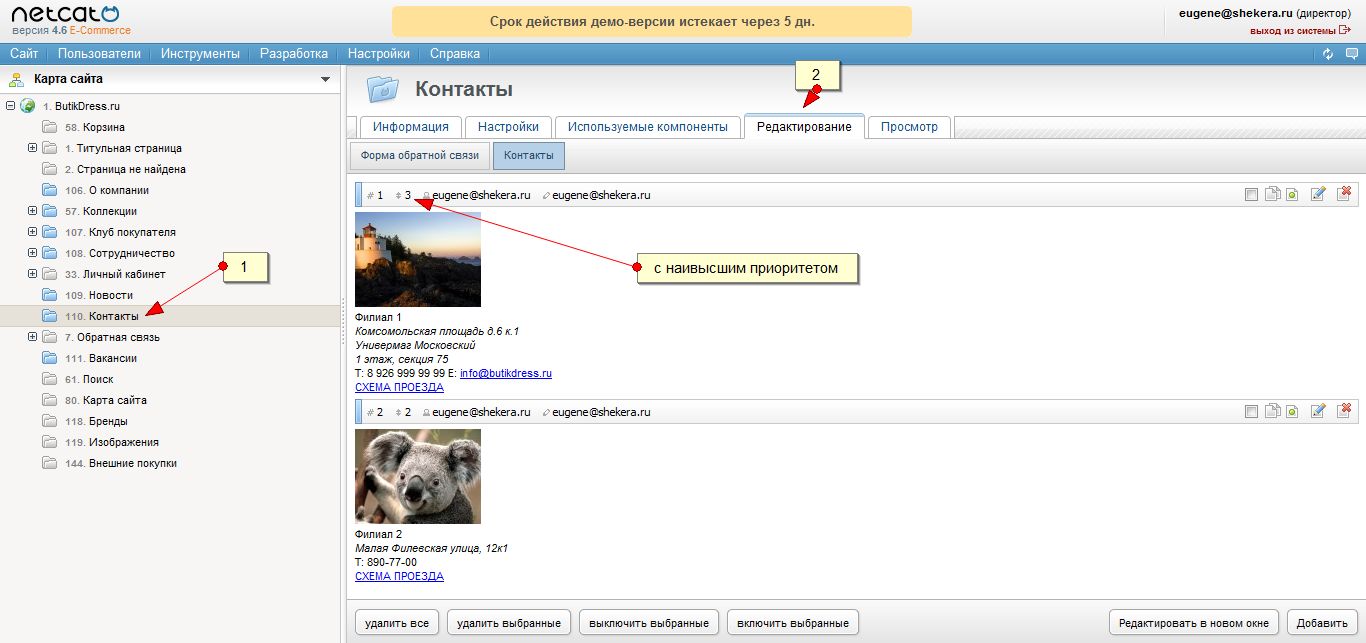1366x643 pixels.
Task: Click the green on/off icon for the Филиал 2 record
Action: 1291,412
